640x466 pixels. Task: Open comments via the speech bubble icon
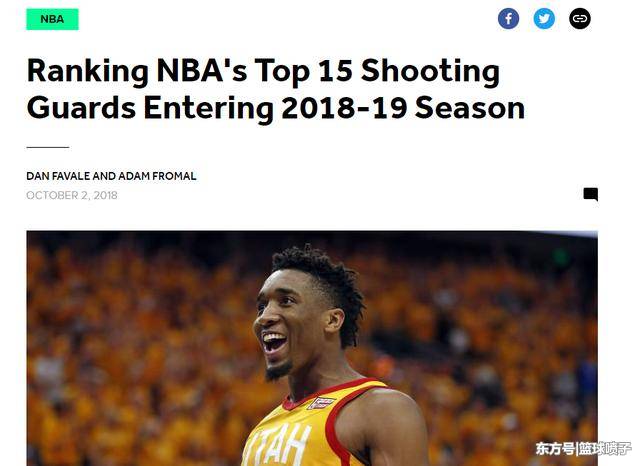[591, 194]
